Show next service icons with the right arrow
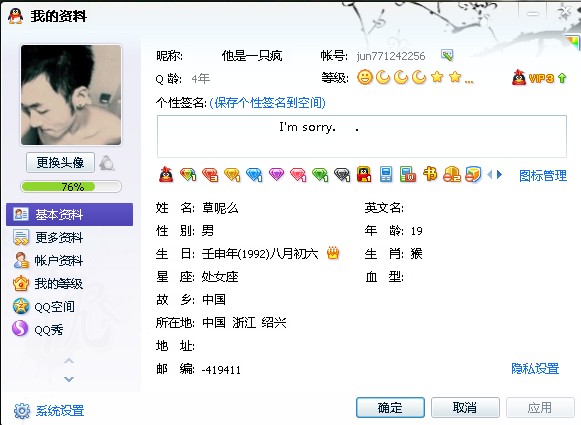The image size is (581, 425). pos(499,174)
